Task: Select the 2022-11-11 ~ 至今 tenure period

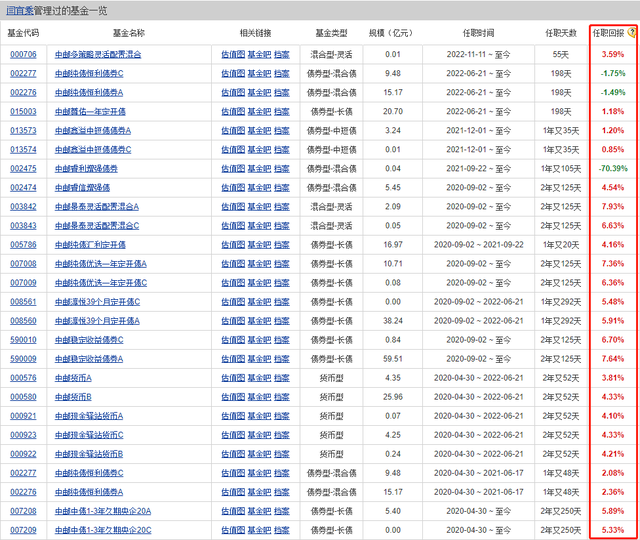Action: pyautogui.click(x=478, y=54)
